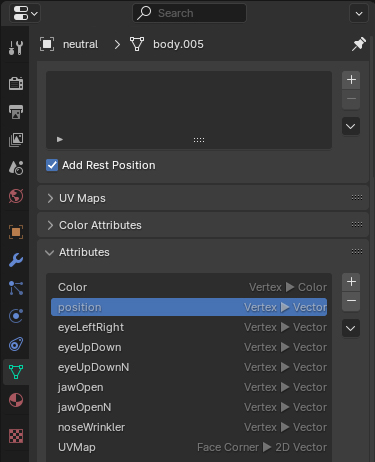The width and height of the screenshot is (375, 462).
Task: Toggle the pin icon for body.005
Action: pyautogui.click(x=359, y=44)
